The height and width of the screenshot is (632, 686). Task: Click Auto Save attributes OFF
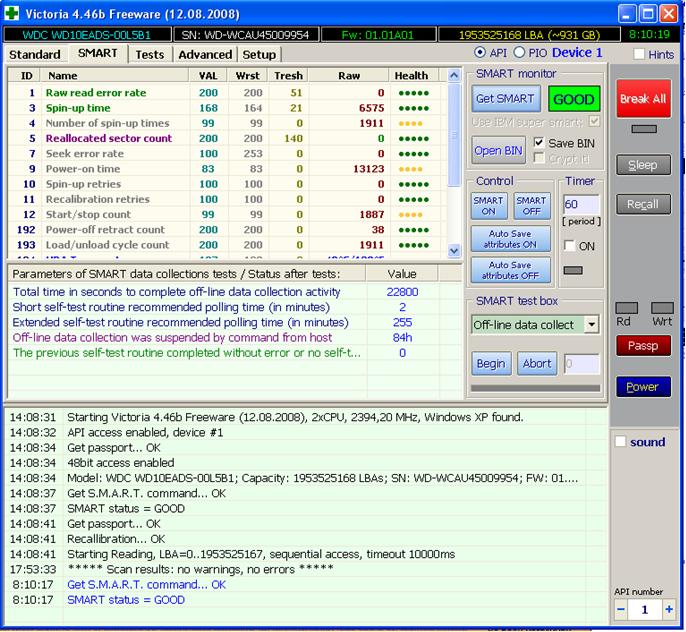[x=510, y=270]
